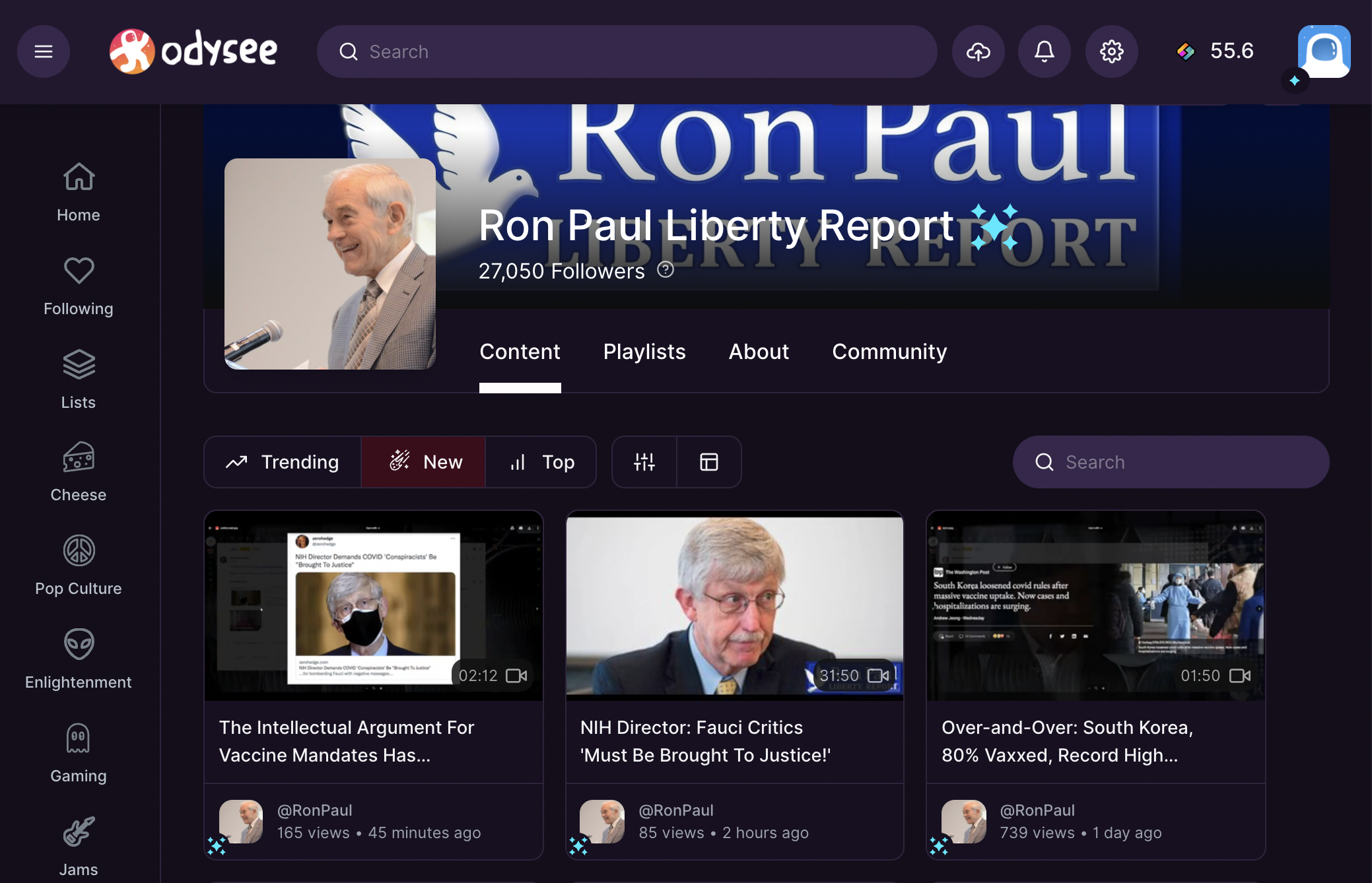The height and width of the screenshot is (883, 1372).
Task: Open 'NIH Director: Fauci Critics' video title
Action: [x=705, y=741]
